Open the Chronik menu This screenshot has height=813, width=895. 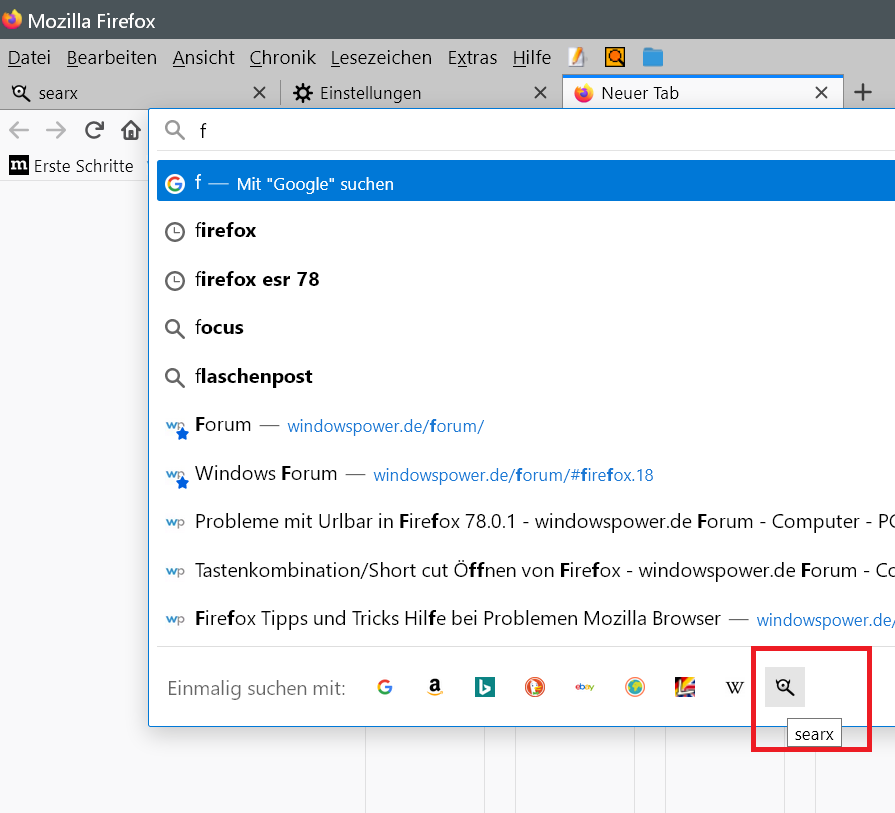(x=283, y=58)
